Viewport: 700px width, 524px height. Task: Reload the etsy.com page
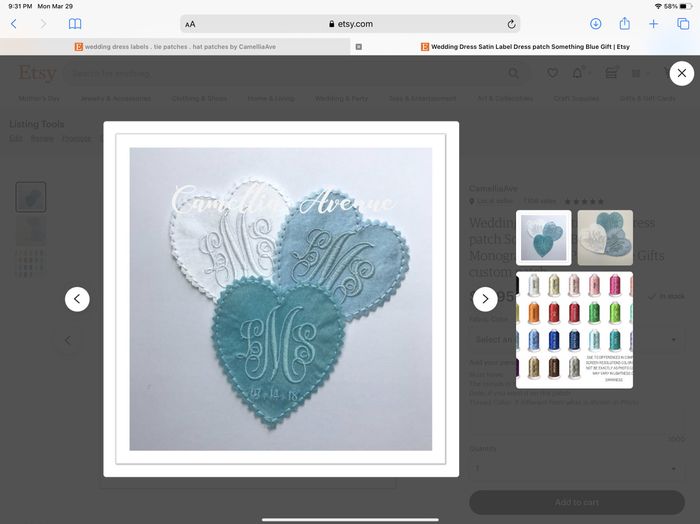[x=512, y=24]
